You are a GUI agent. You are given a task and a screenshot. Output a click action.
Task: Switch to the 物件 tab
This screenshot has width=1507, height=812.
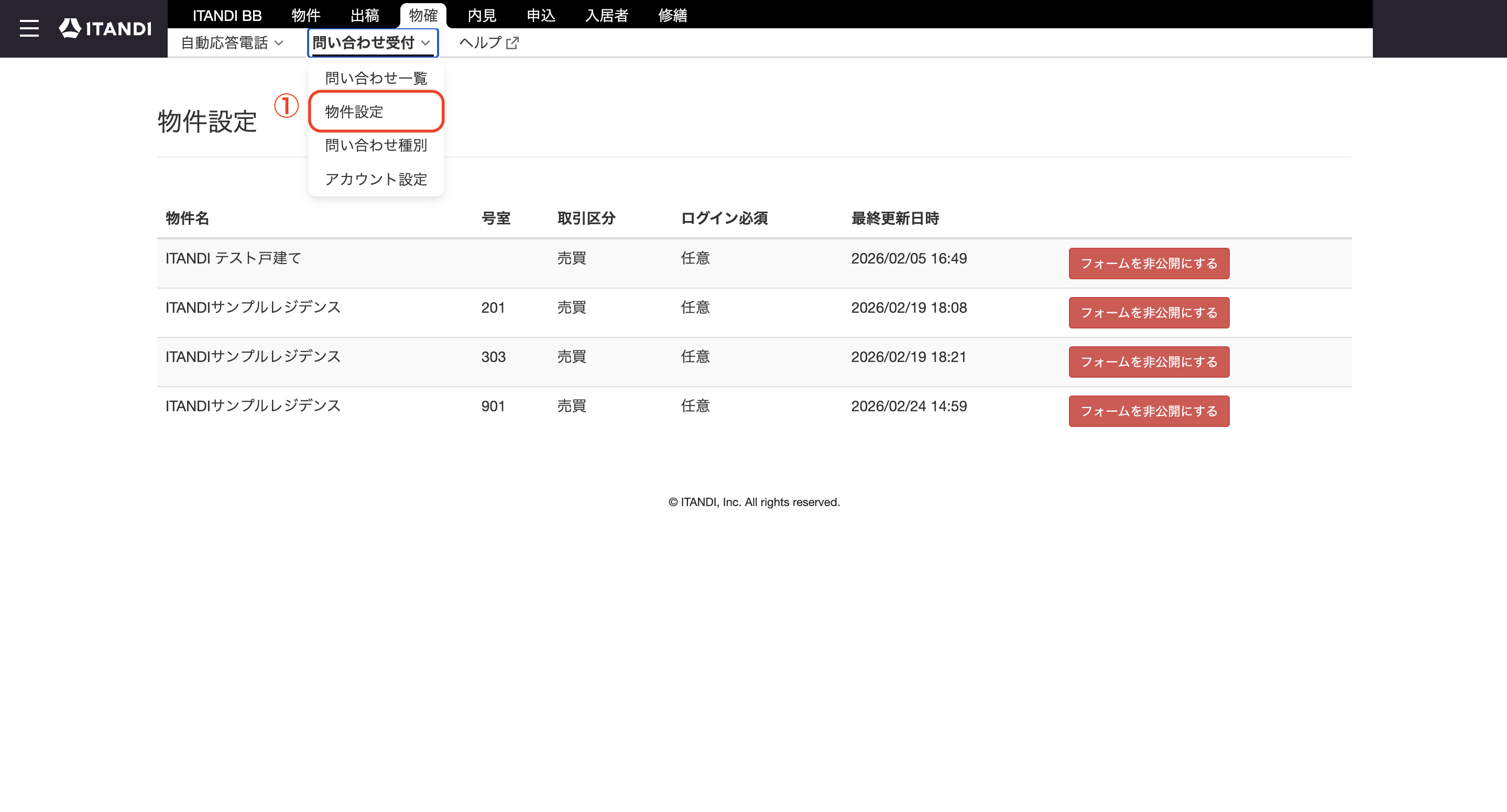306,15
